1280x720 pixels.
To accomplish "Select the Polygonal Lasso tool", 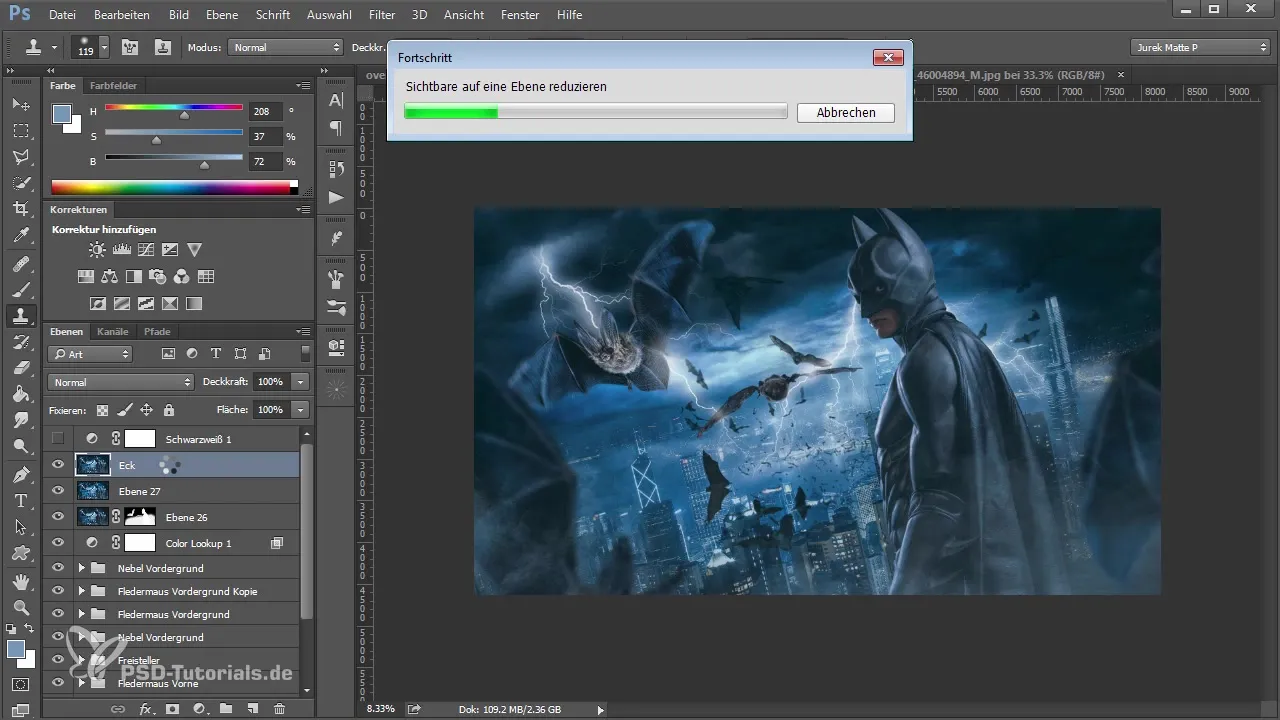I will (x=21, y=157).
